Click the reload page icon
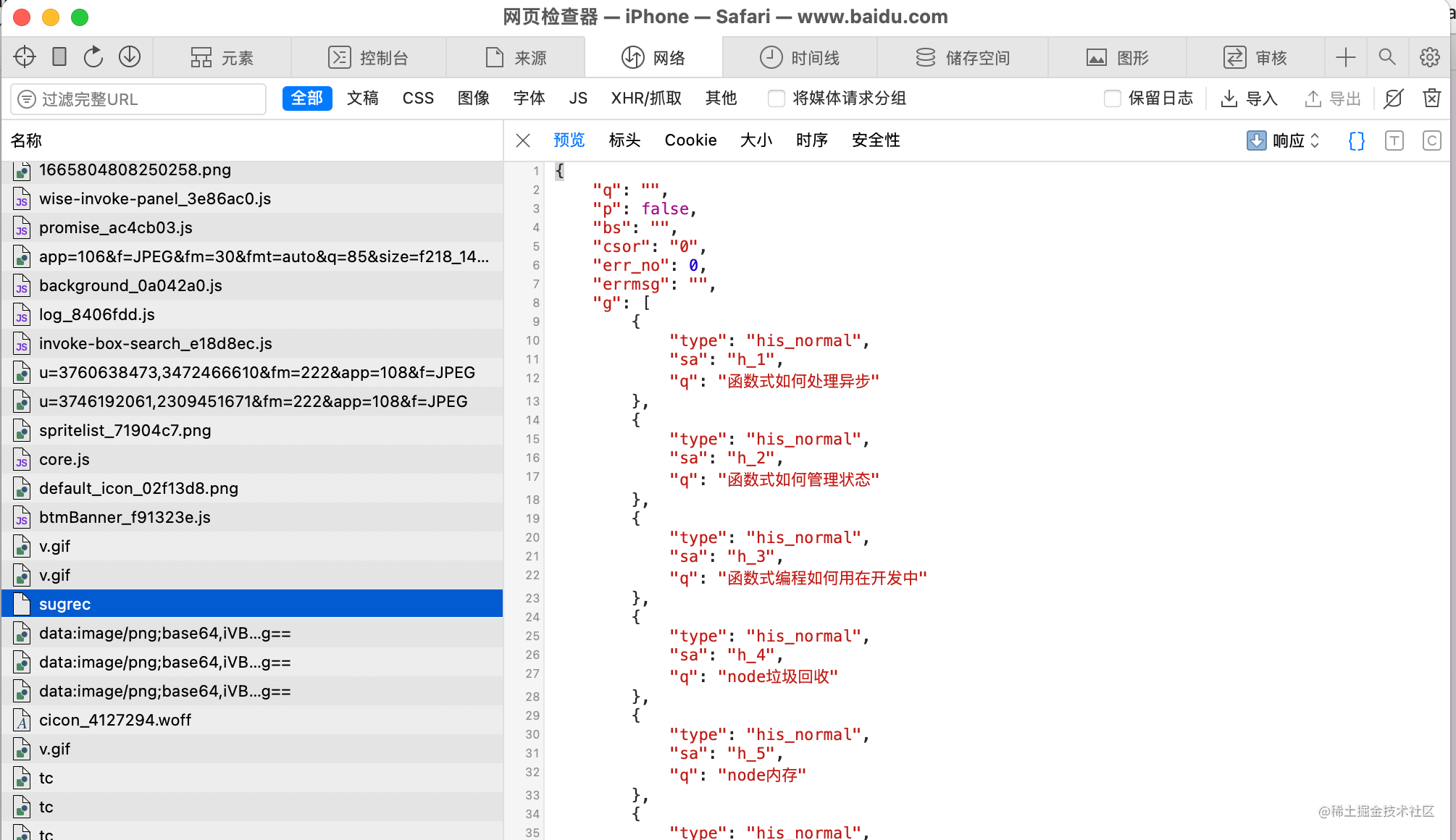The height and width of the screenshot is (840, 1456). tap(94, 57)
